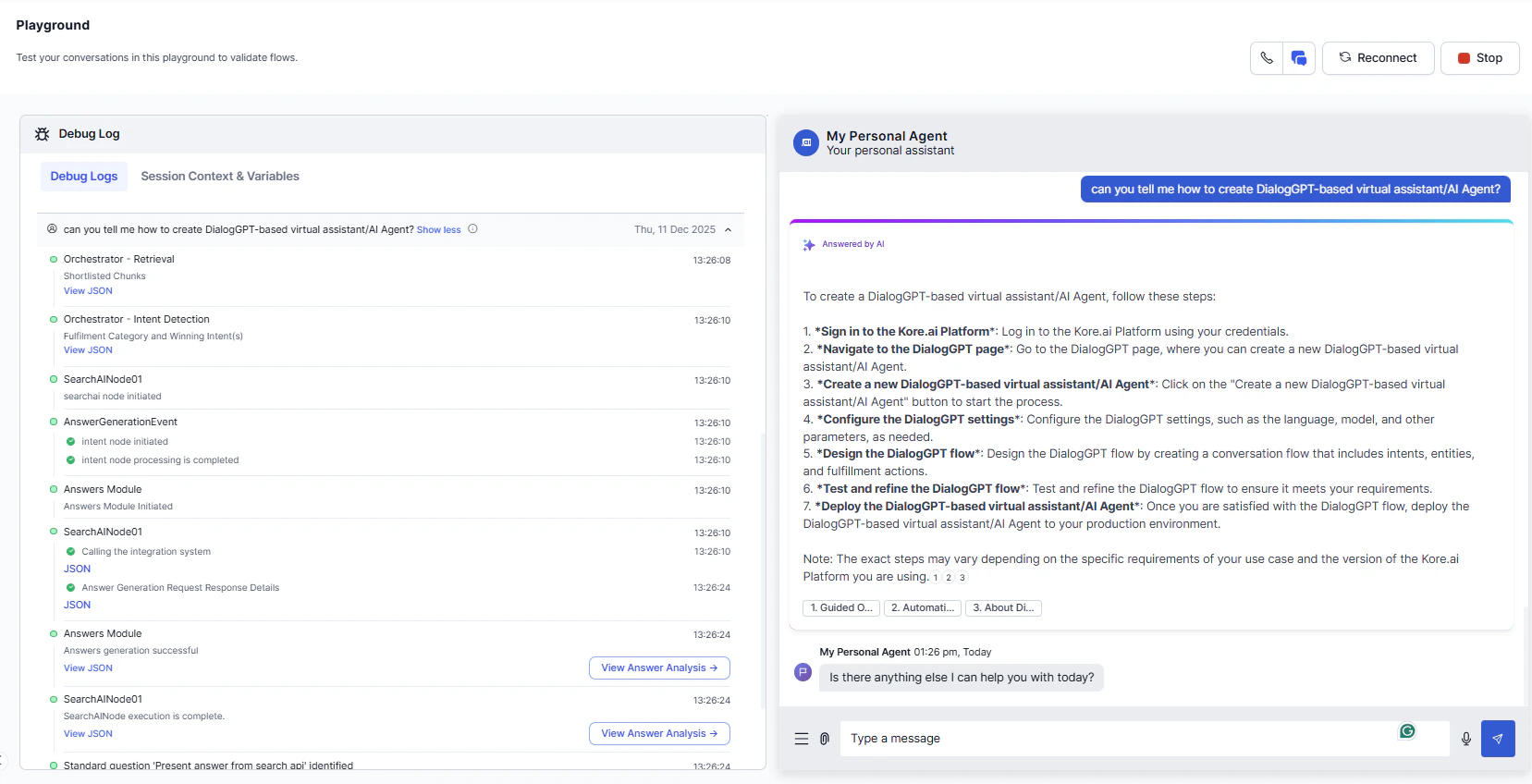Click Thu, 11 Dec 2025 date label
1532x784 pixels.
click(675, 229)
